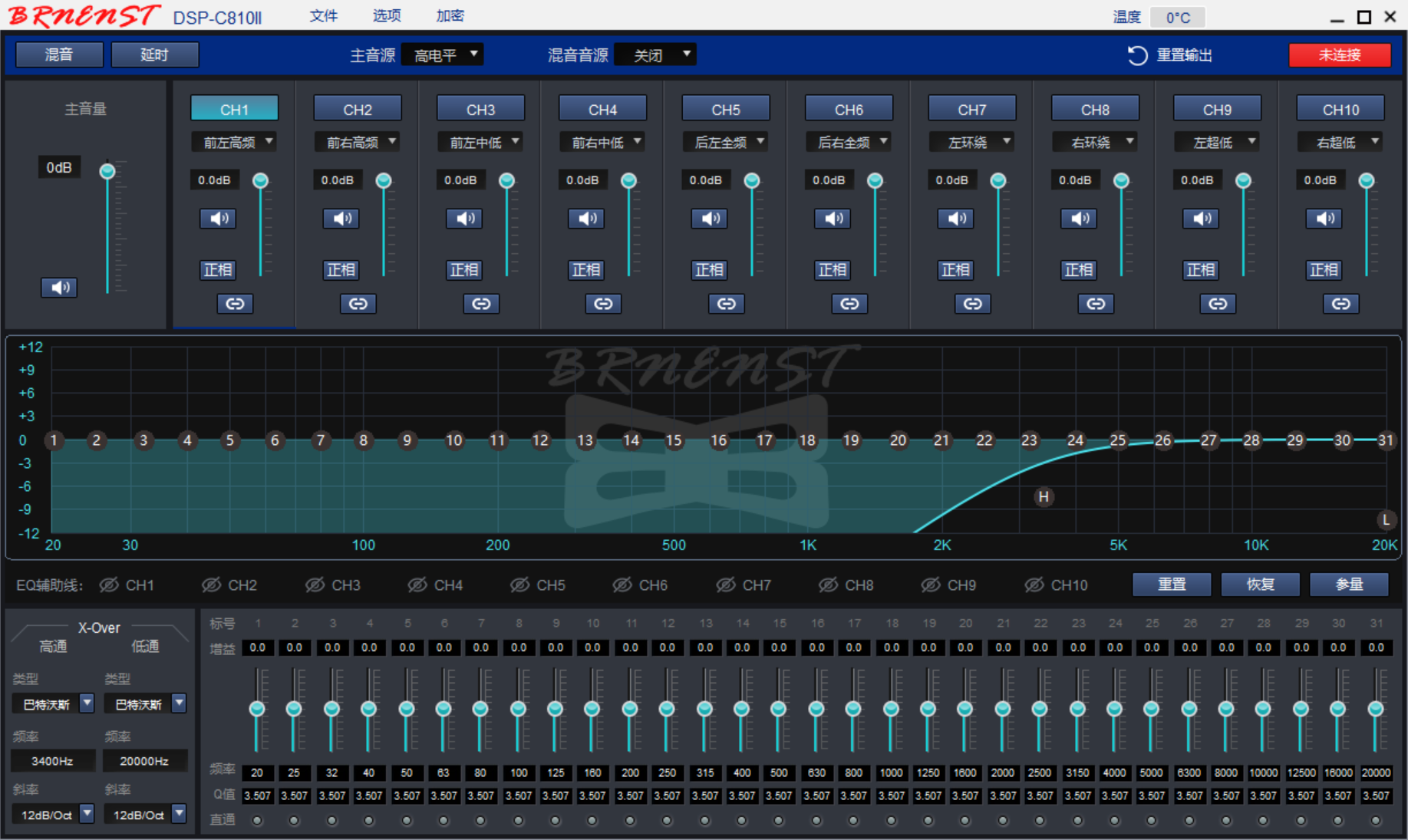
Task: Click the red 未连接 connection button
Action: [x=1339, y=55]
